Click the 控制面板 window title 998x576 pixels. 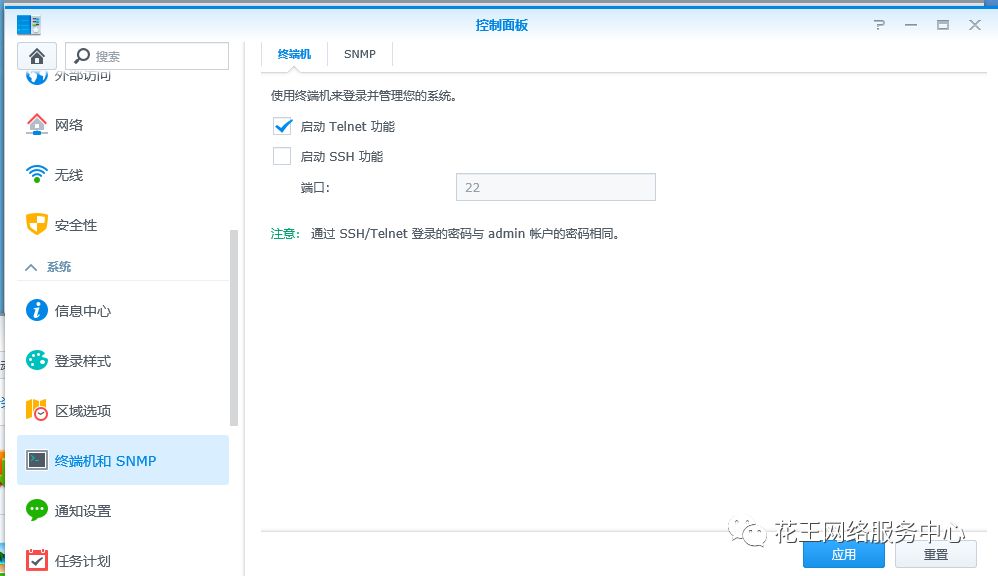pyautogui.click(x=502, y=25)
